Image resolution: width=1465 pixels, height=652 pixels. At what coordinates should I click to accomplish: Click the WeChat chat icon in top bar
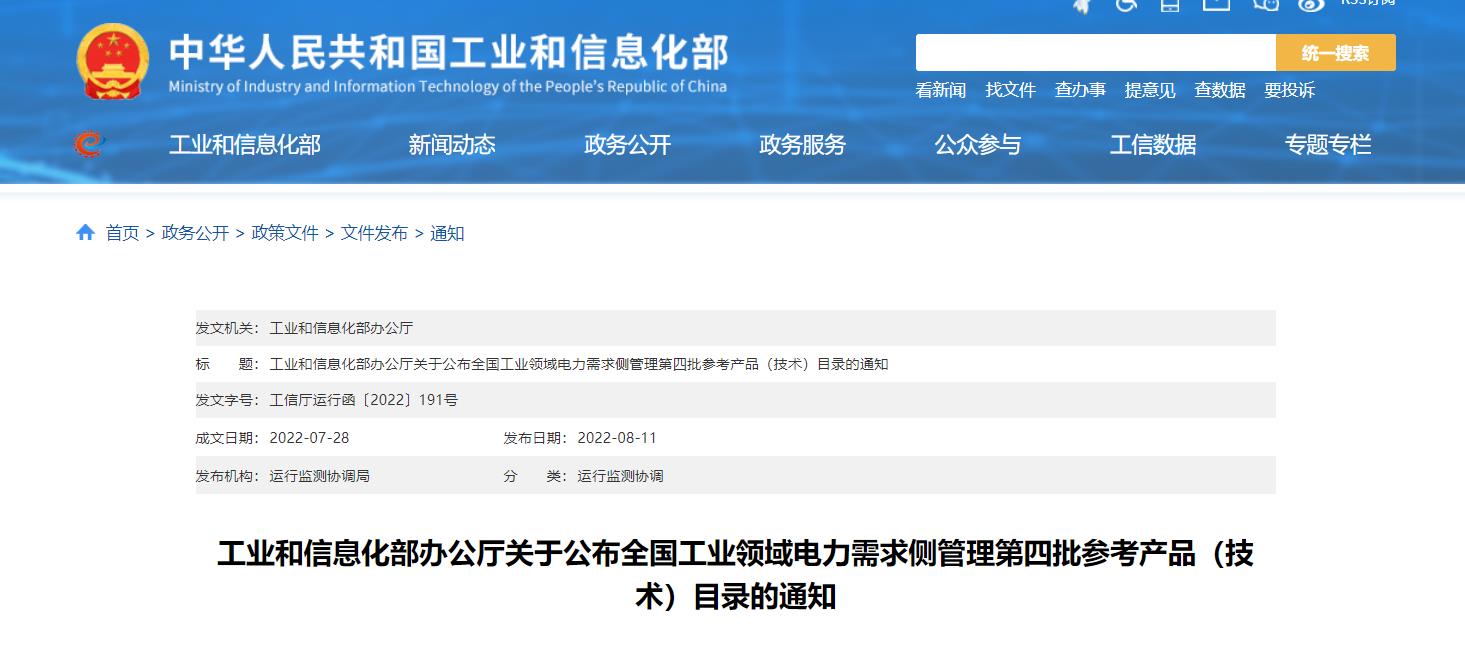pyautogui.click(x=1266, y=6)
